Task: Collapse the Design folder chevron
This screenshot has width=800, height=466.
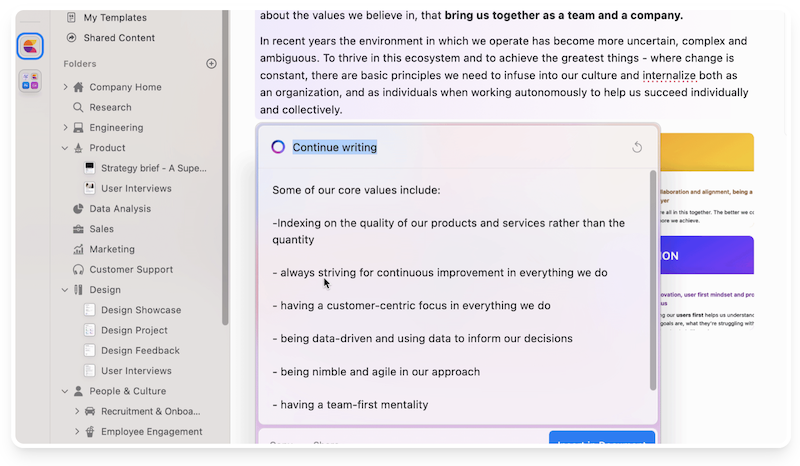Action: (66, 290)
